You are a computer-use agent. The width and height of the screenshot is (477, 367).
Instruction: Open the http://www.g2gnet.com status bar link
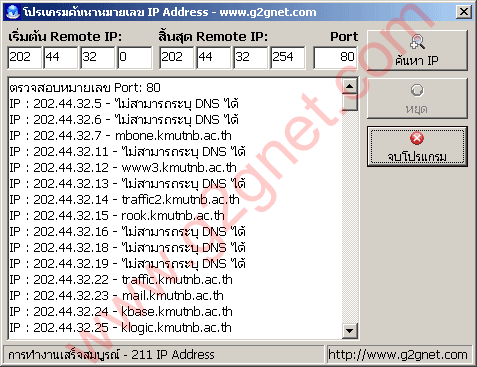pyautogui.click(x=398, y=355)
